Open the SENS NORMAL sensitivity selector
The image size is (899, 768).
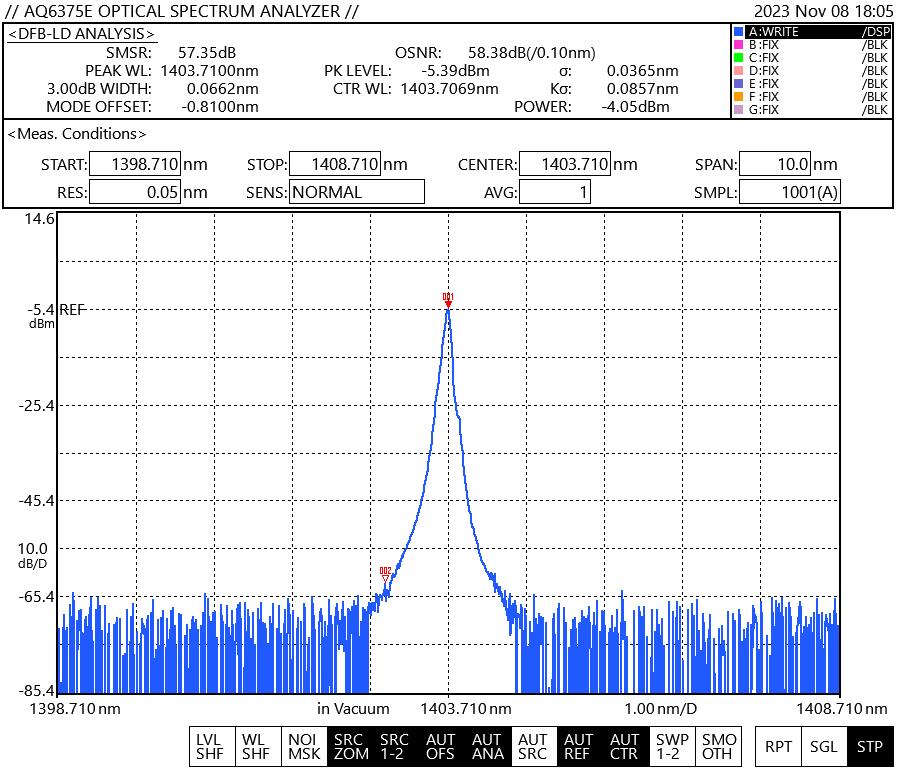tap(356, 192)
